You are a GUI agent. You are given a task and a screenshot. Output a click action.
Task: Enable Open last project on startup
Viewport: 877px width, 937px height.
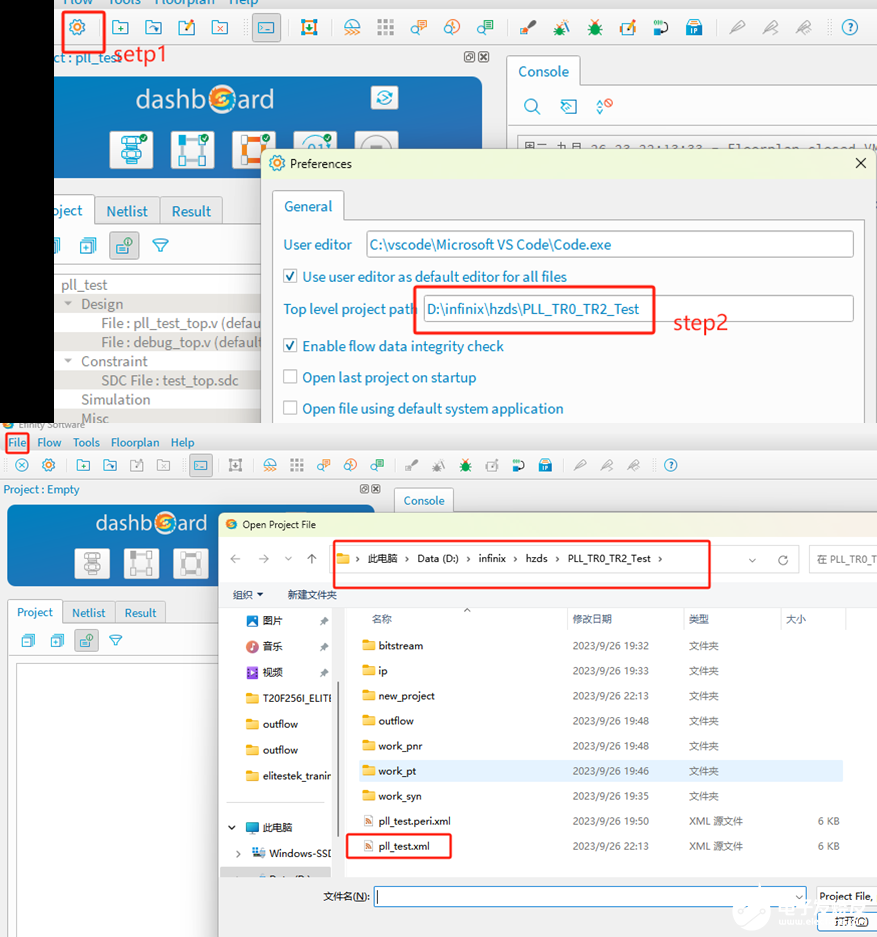pos(291,377)
